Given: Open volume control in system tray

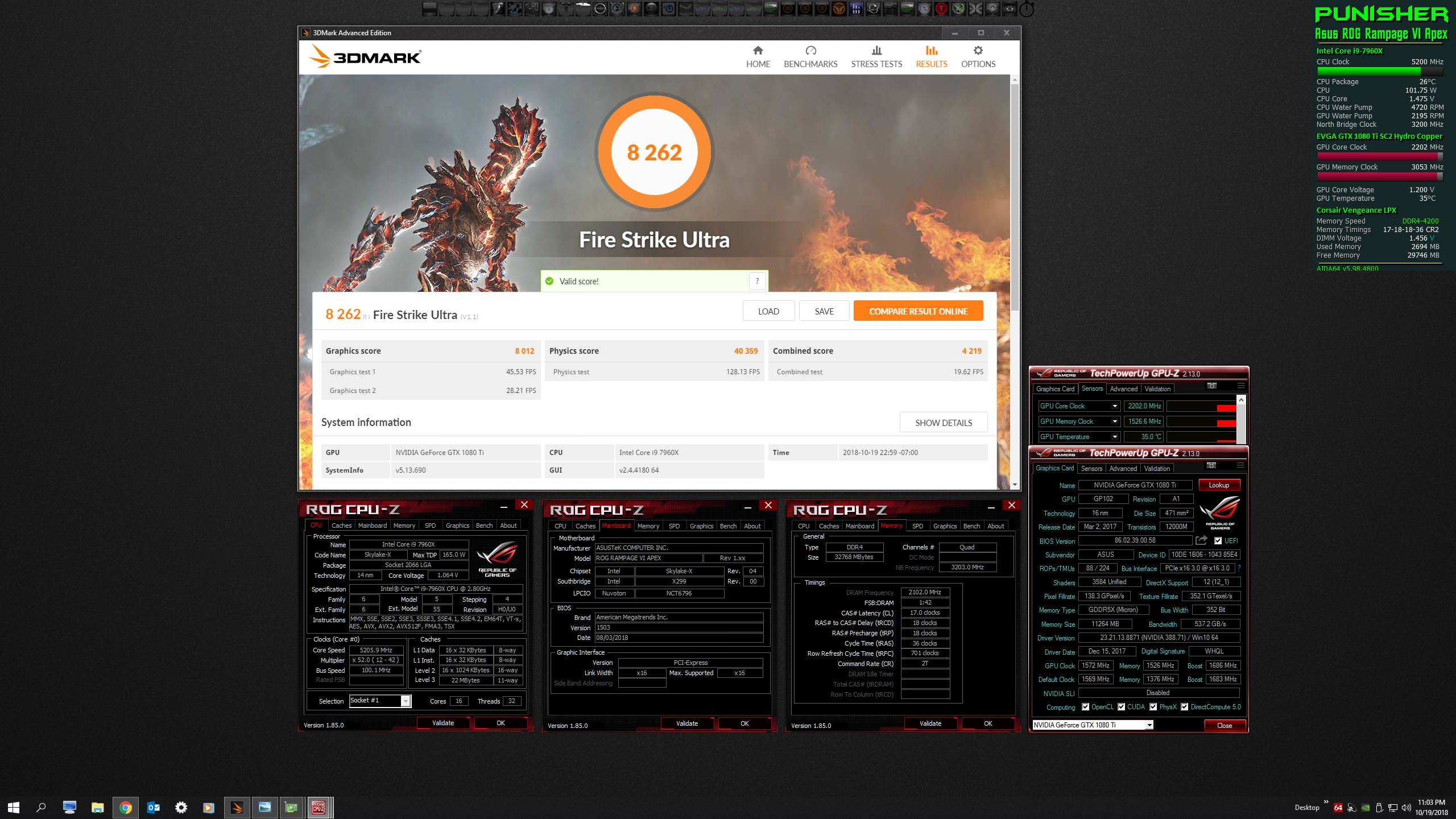Looking at the screenshot, I should tap(1407, 807).
